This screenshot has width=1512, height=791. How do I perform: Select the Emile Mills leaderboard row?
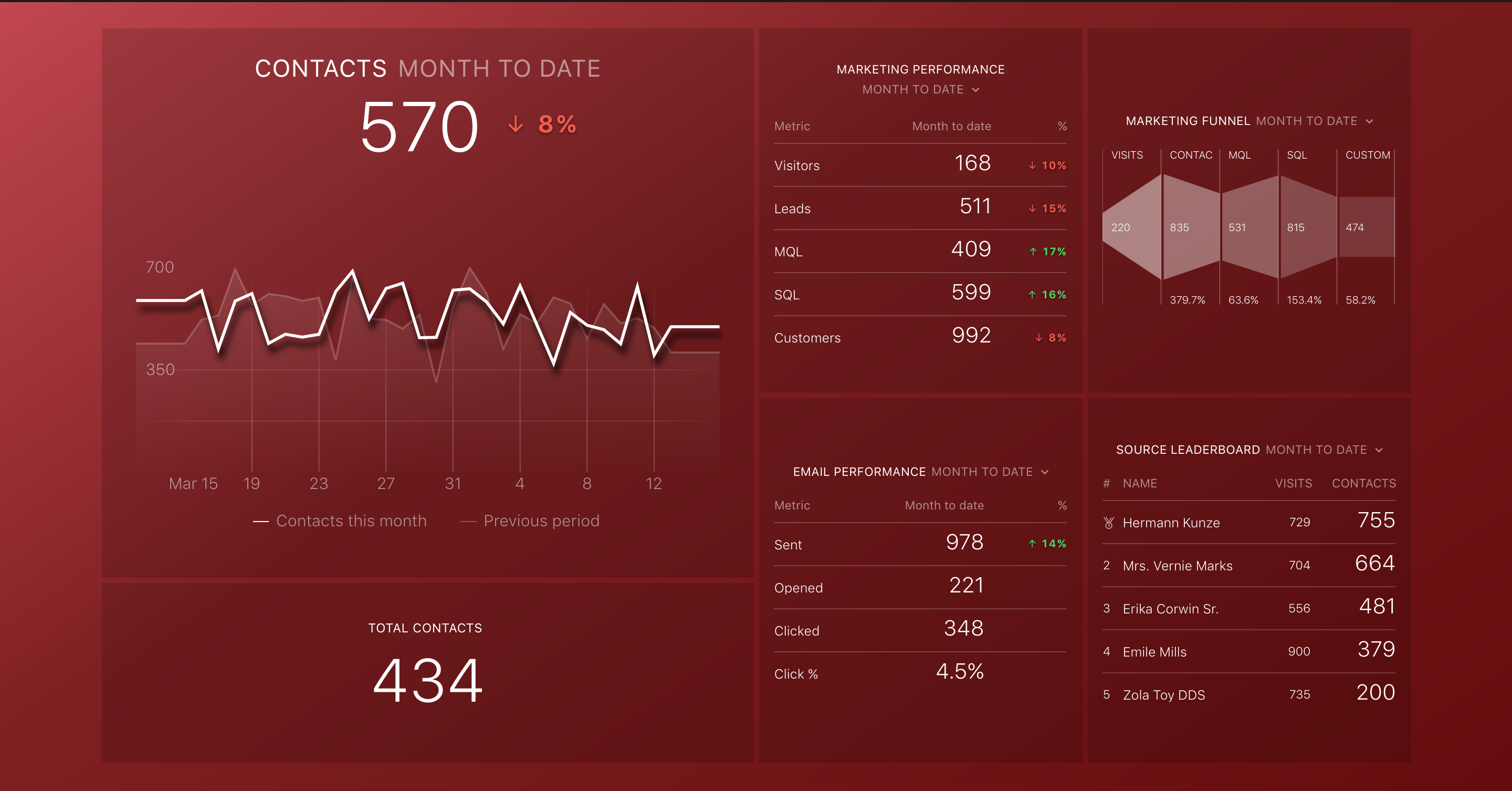tap(1154, 652)
